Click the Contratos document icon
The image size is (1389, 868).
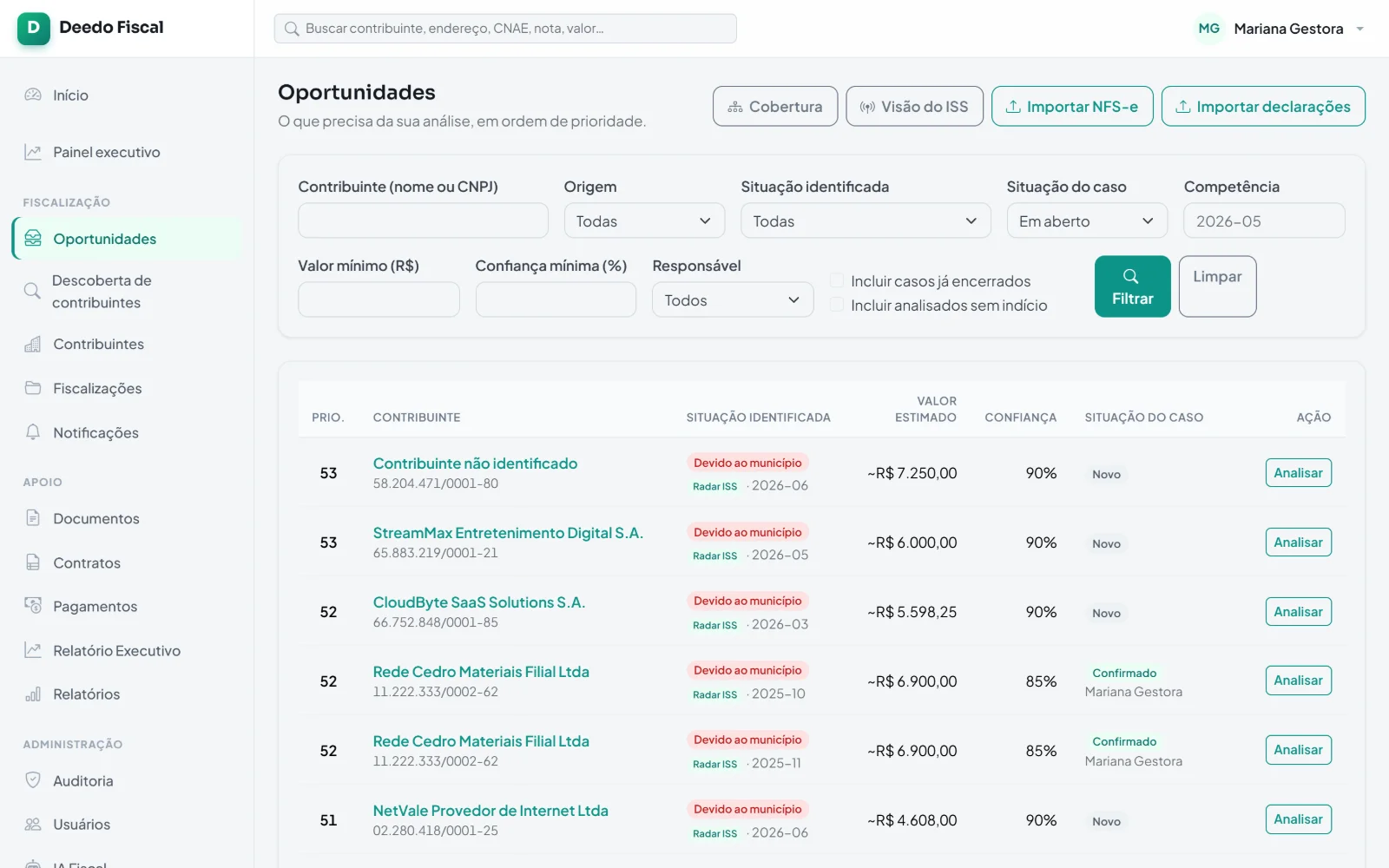33,562
